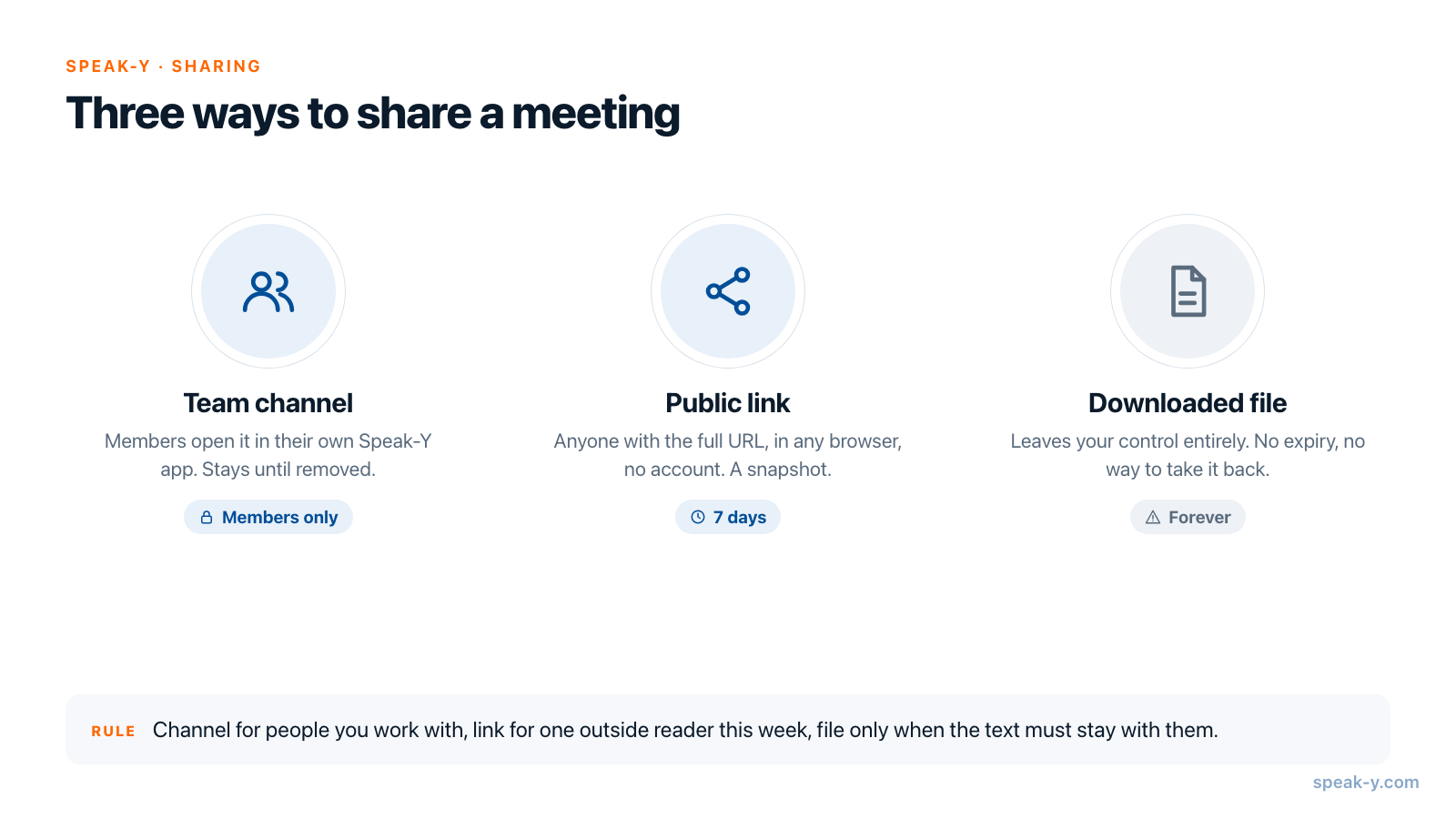Click the description Anyone with the full URL
The width and height of the screenshot is (1456, 819).
coord(728,455)
